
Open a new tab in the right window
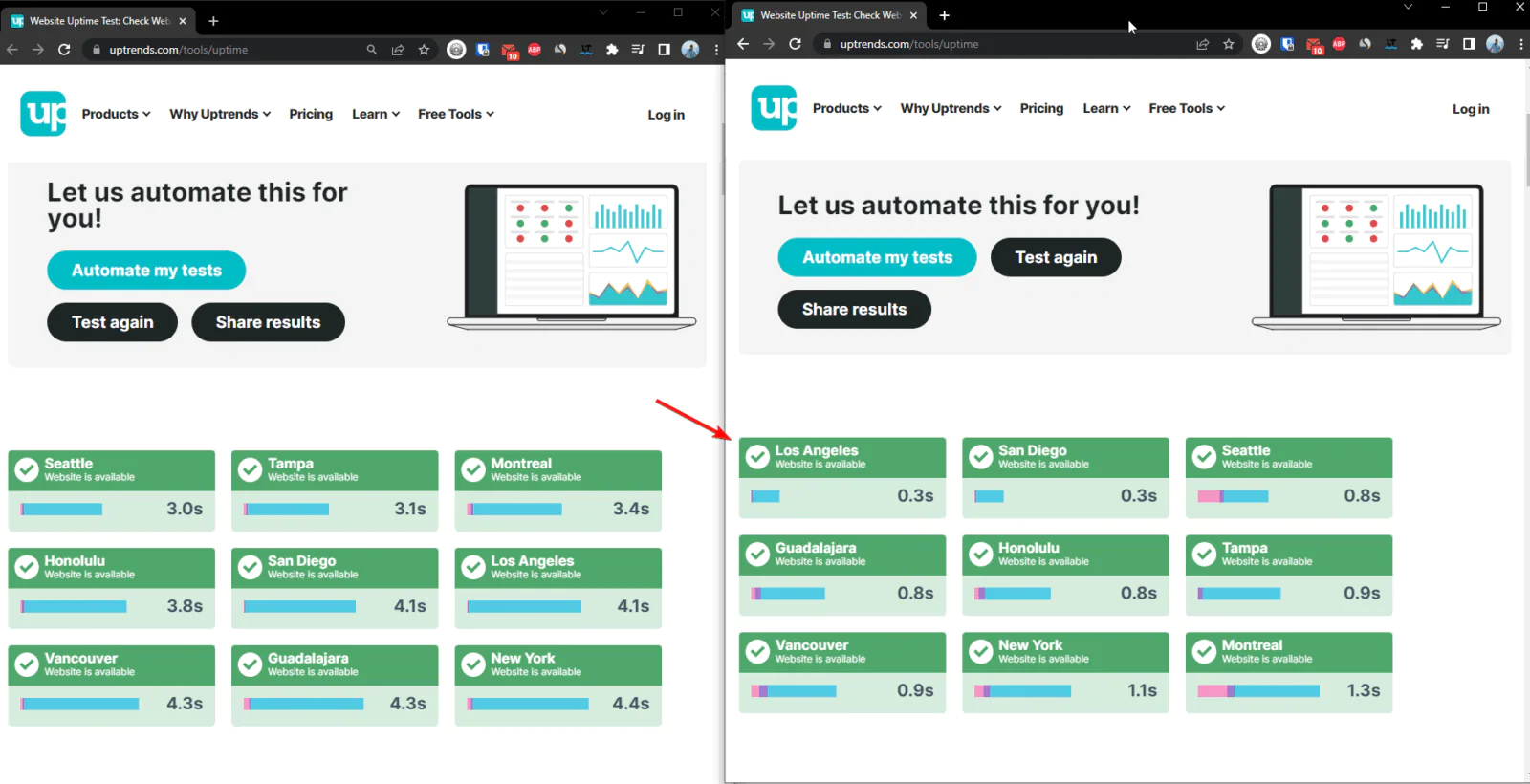(944, 15)
